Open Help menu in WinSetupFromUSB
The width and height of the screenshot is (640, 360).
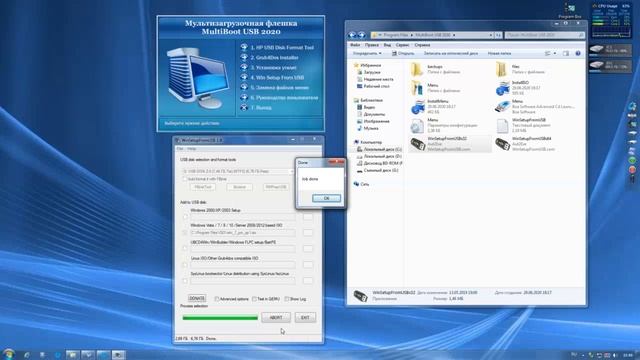(191, 149)
